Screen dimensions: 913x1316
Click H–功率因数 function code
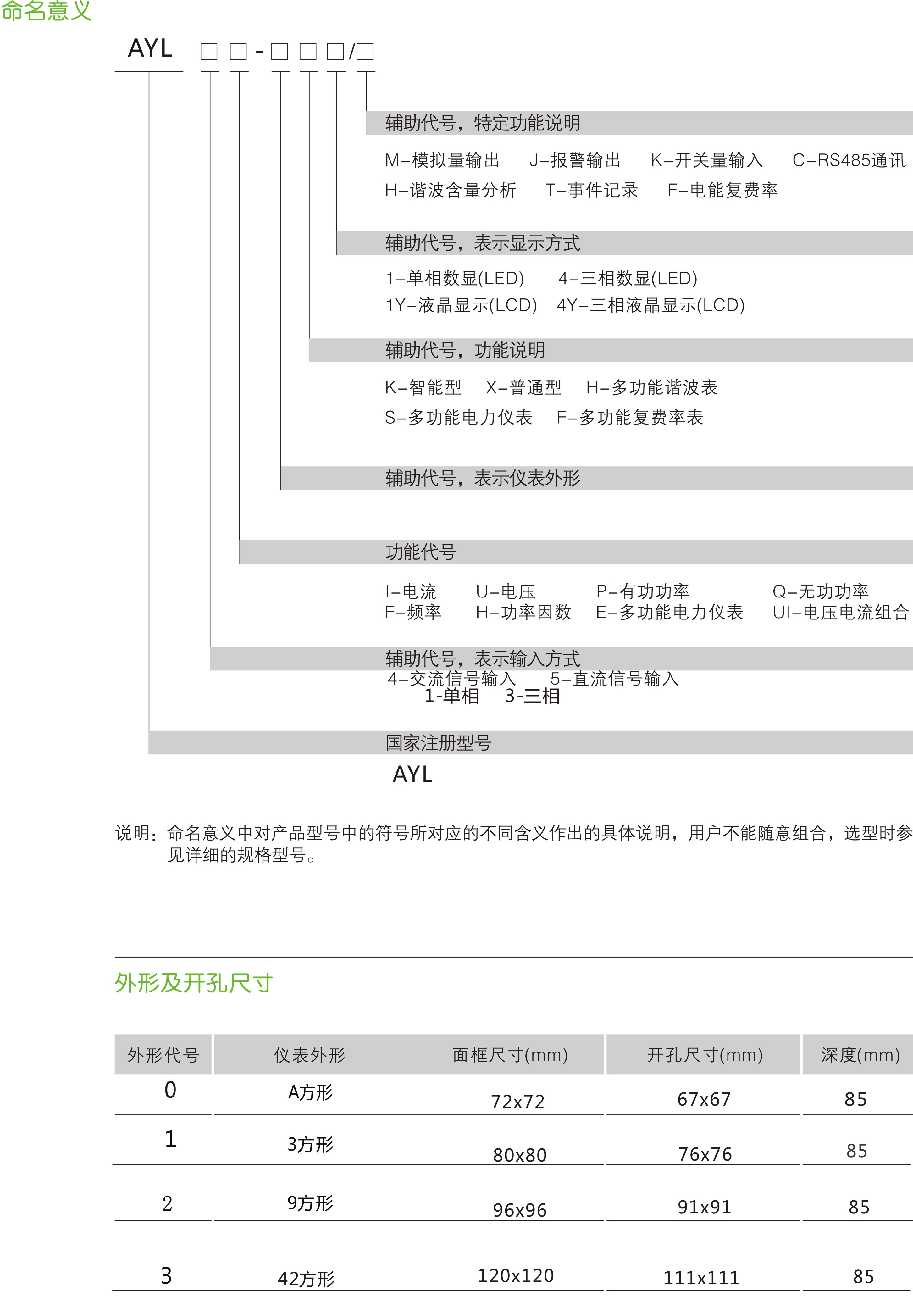(523, 613)
